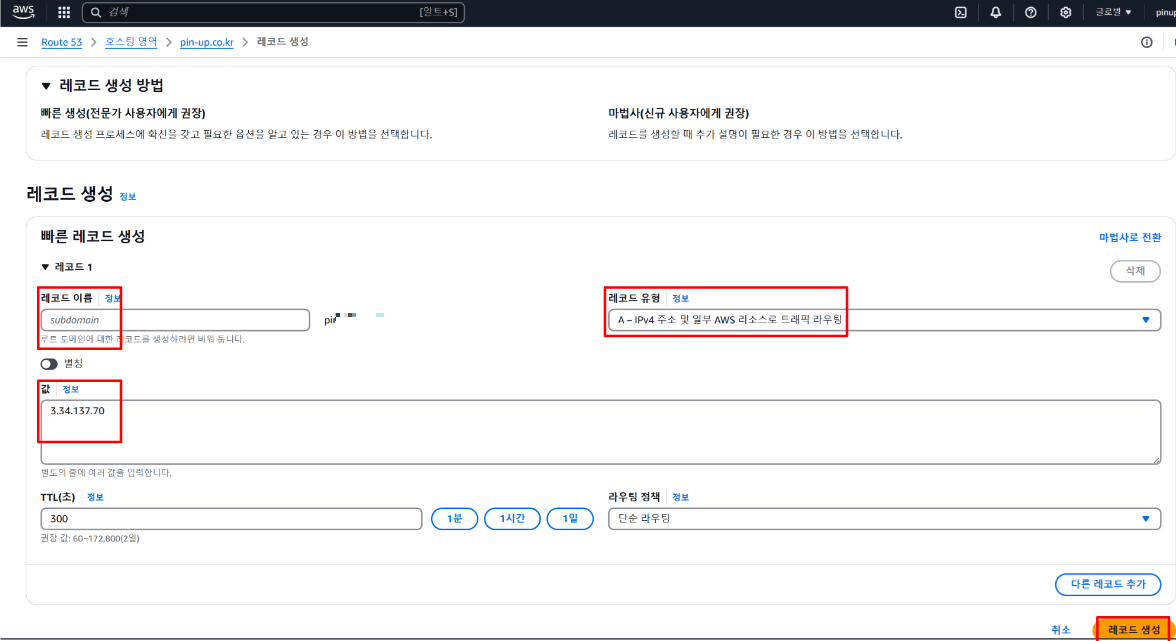Viewport: 1176px width, 641px height.
Task: Click the value textarea with 3.34.137.70
Action: coord(601,432)
